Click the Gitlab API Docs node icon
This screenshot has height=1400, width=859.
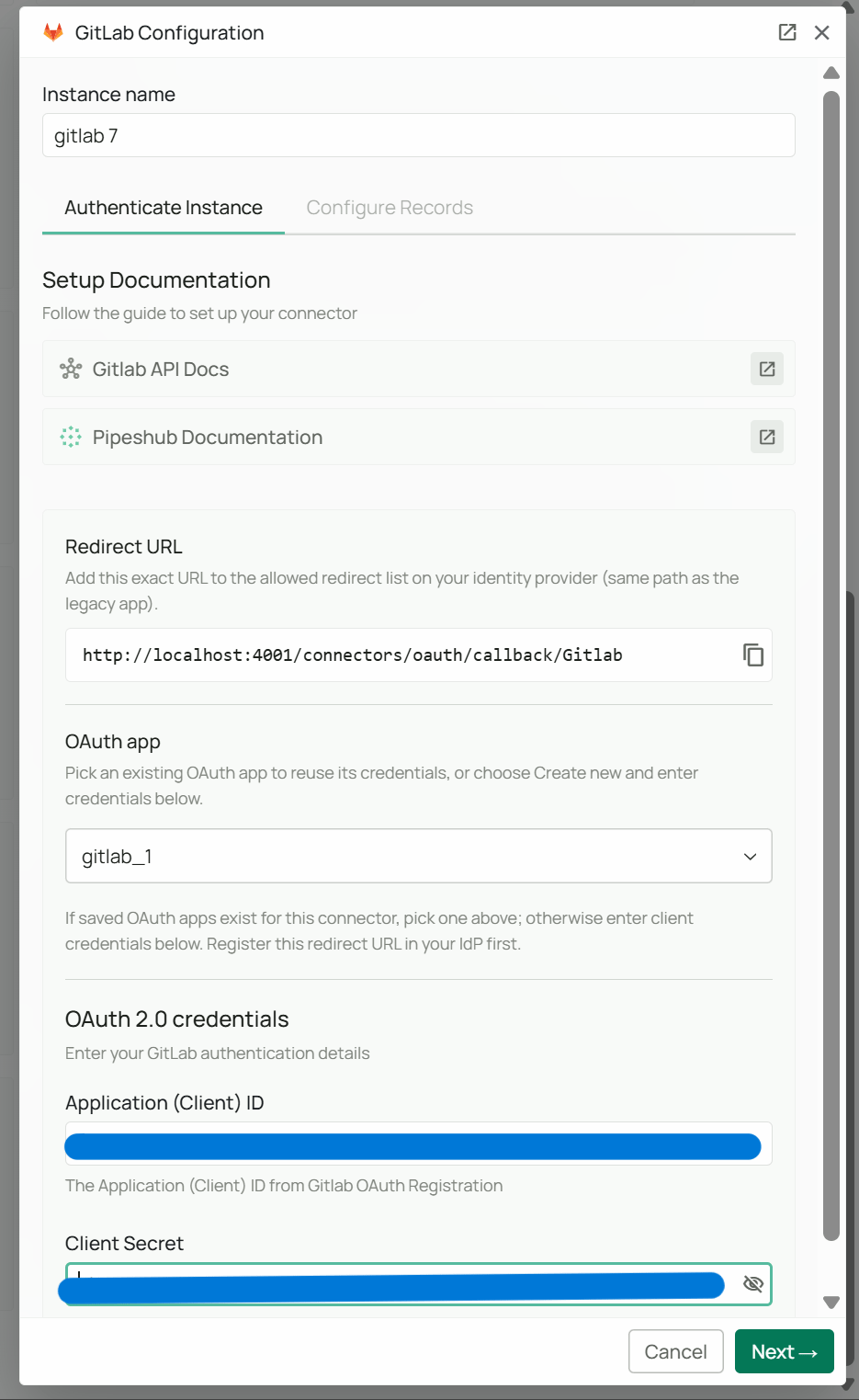tap(71, 369)
